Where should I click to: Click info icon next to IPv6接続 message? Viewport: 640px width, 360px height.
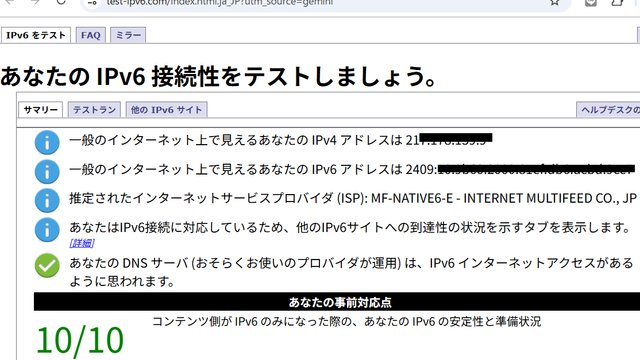click(x=47, y=230)
